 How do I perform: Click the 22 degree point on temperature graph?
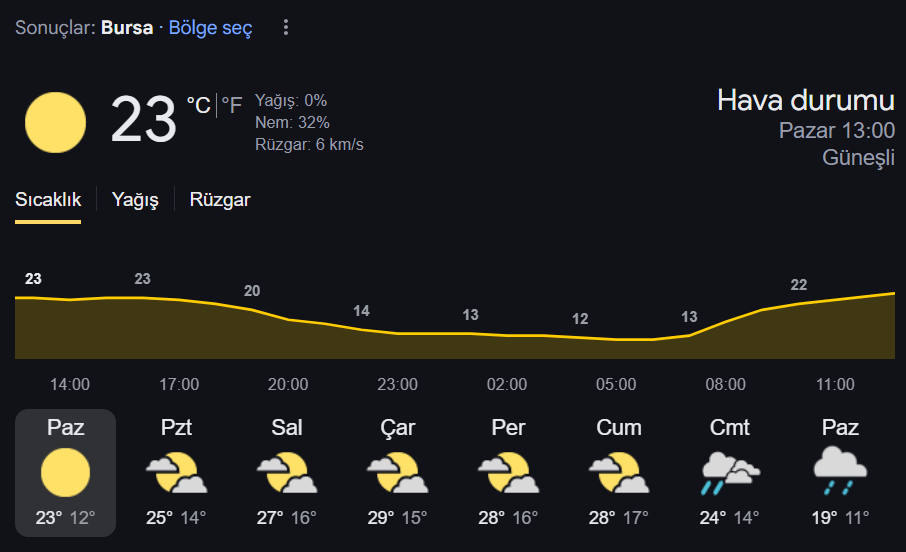pos(799,284)
